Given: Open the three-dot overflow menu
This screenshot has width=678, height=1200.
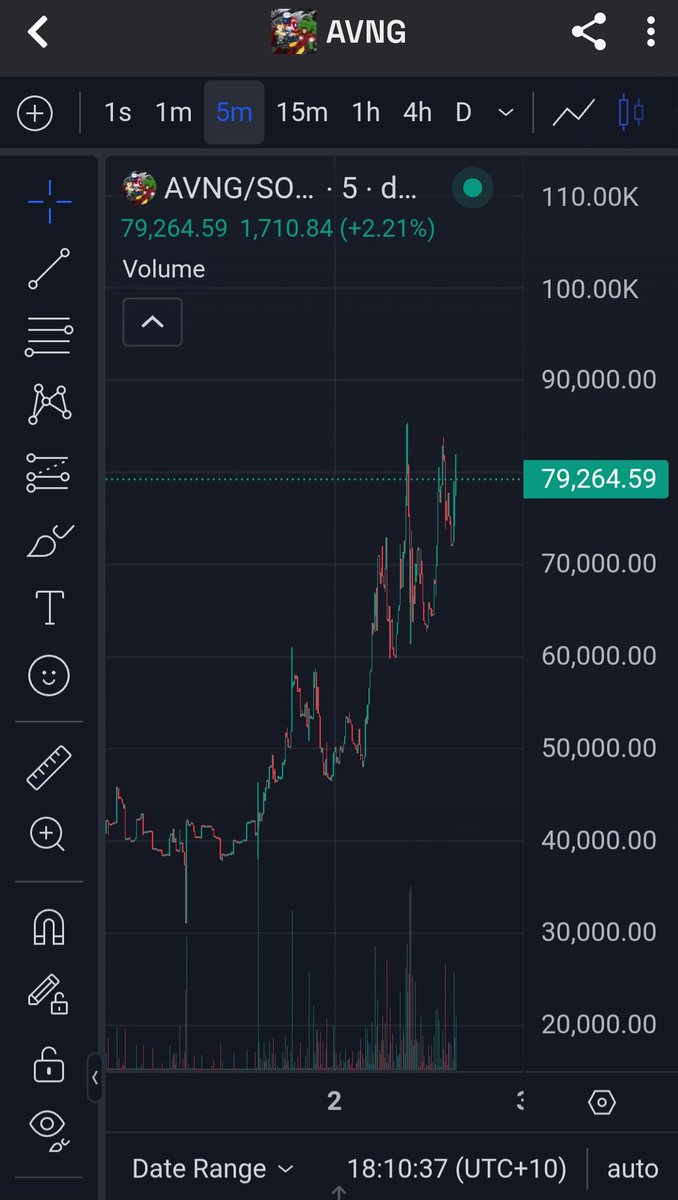Looking at the screenshot, I should (650, 32).
